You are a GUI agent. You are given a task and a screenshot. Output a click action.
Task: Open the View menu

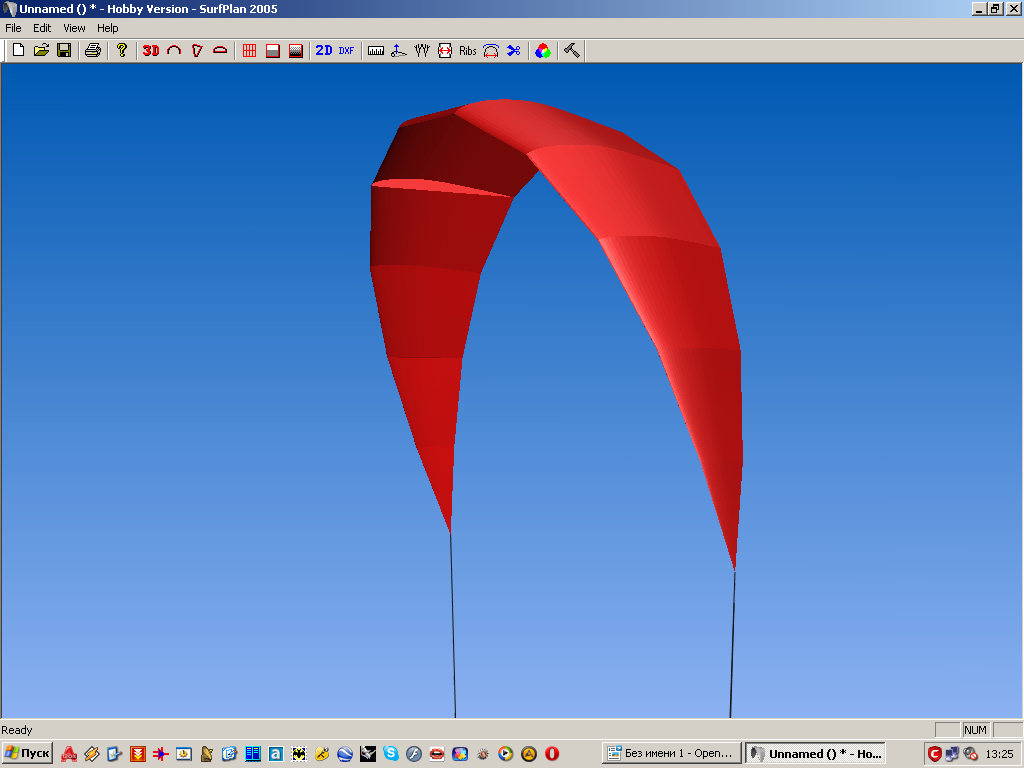tap(74, 28)
